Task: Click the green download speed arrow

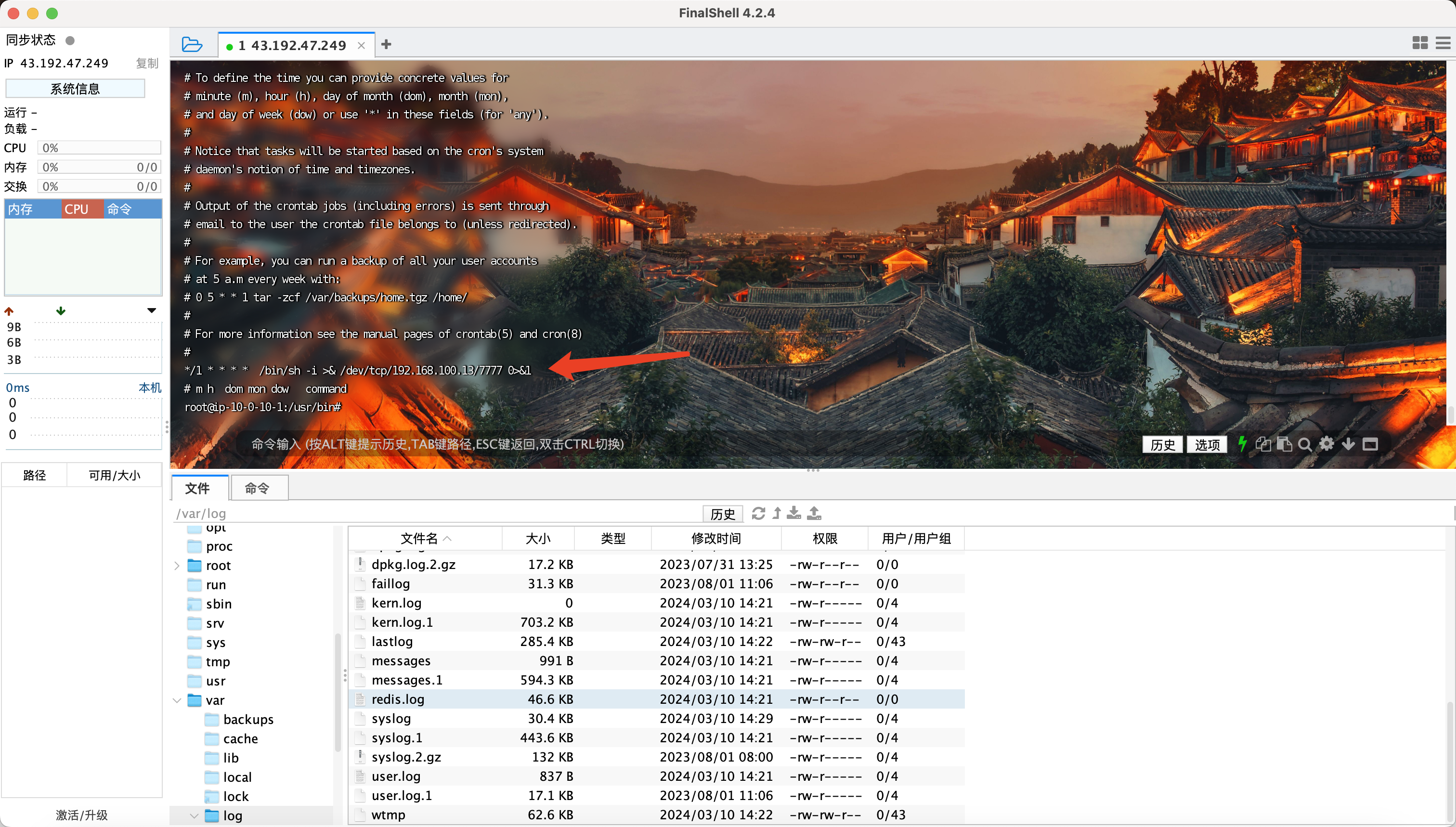Action: (61, 310)
